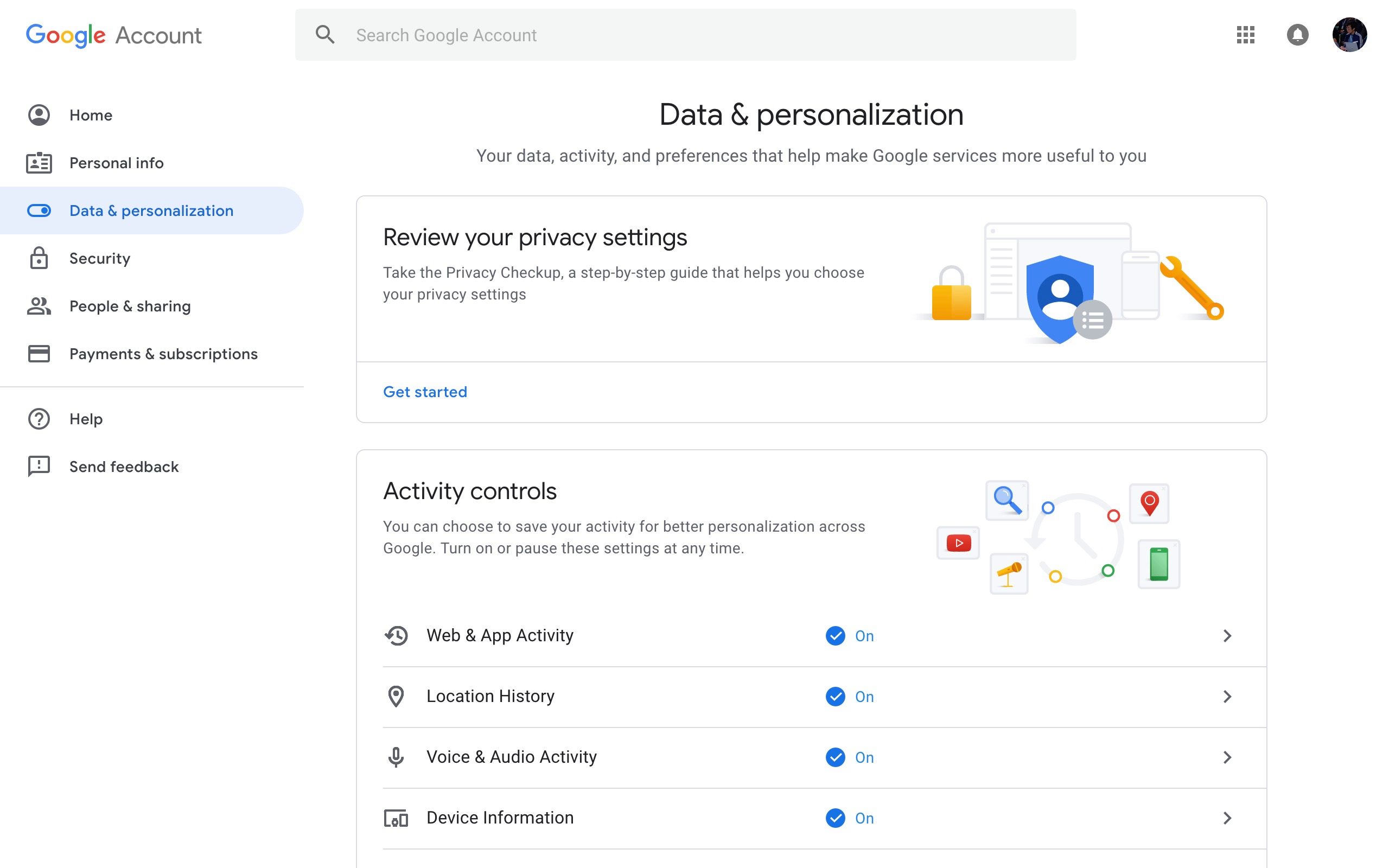
Task: Click the Device Information devices icon
Action: (x=396, y=818)
